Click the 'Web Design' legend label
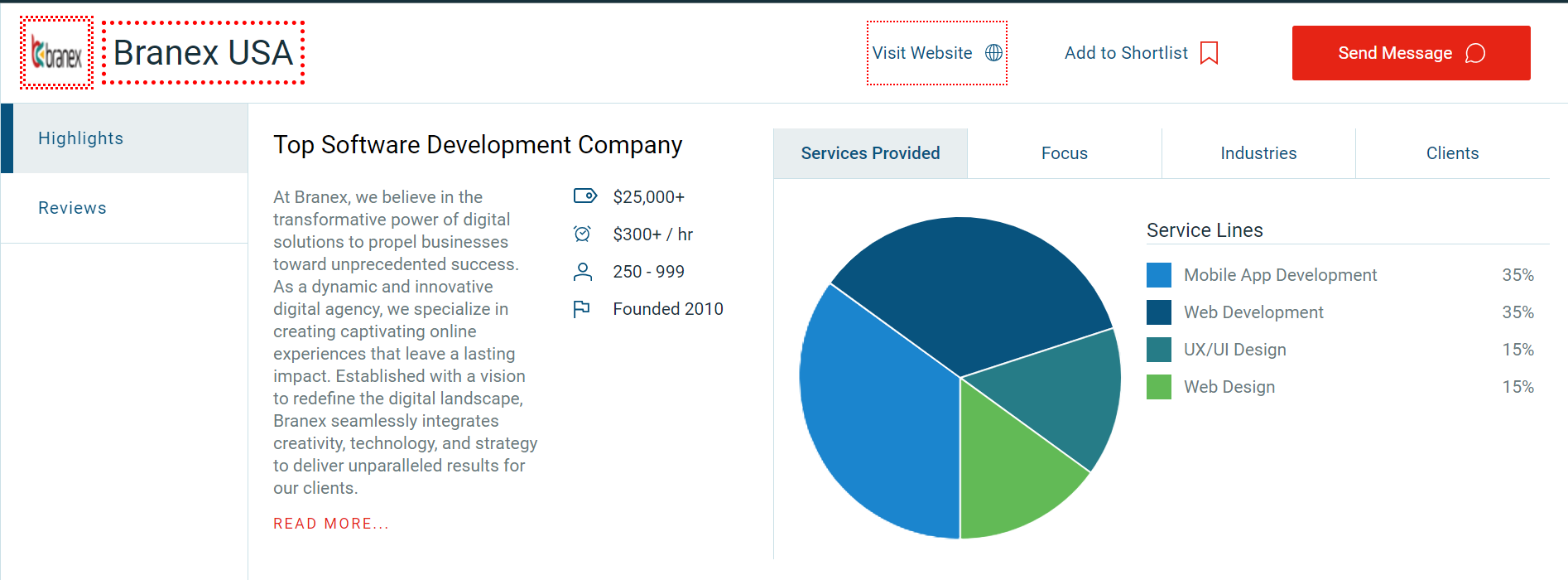The width and height of the screenshot is (1568, 580). (1229, 387)
